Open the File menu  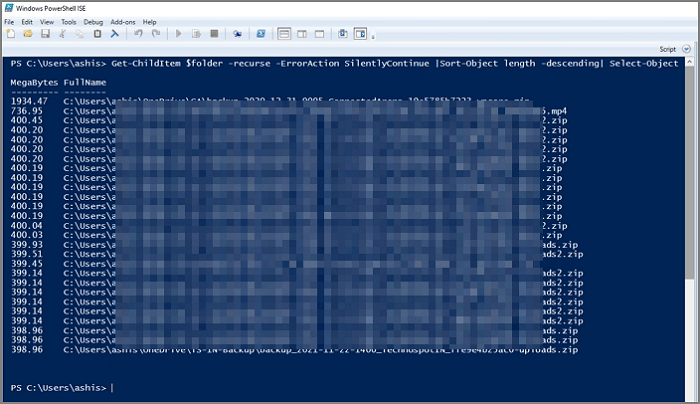pos(9,21)
